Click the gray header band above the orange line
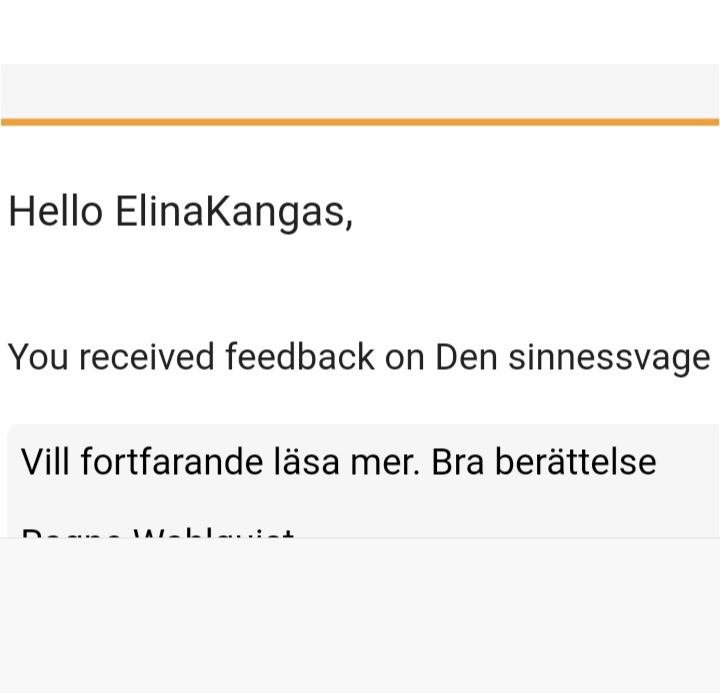Viewport: 720px width, 693px height. pyautogui.click(x=360, y=90)
